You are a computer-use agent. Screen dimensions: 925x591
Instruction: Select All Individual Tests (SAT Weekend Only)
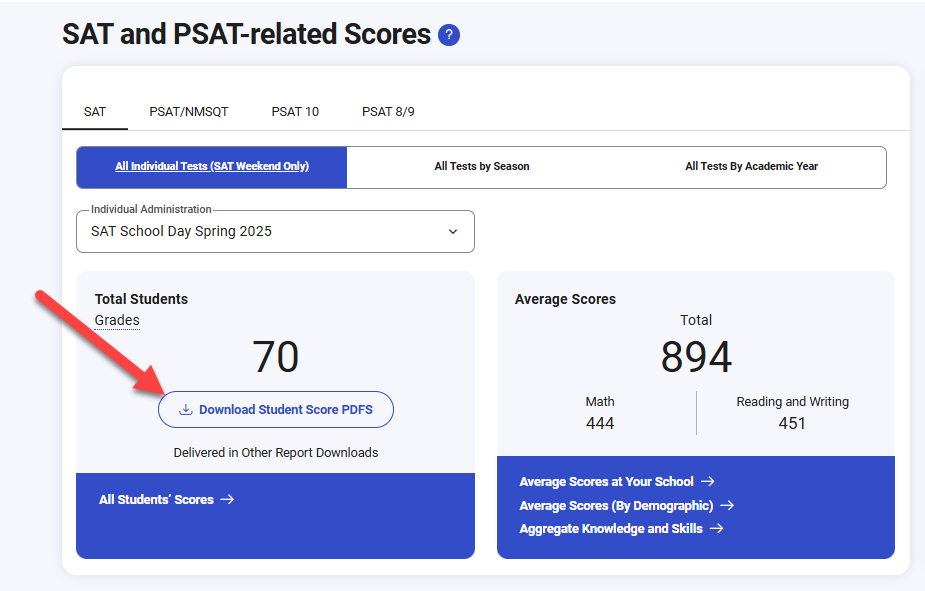[212, 167]
